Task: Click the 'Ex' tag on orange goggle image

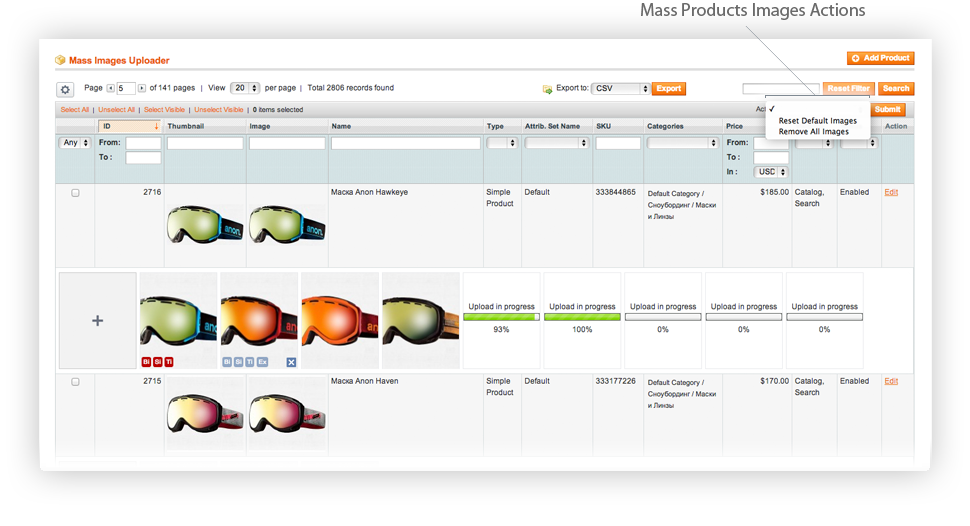Action: click(x=262, y=362)
